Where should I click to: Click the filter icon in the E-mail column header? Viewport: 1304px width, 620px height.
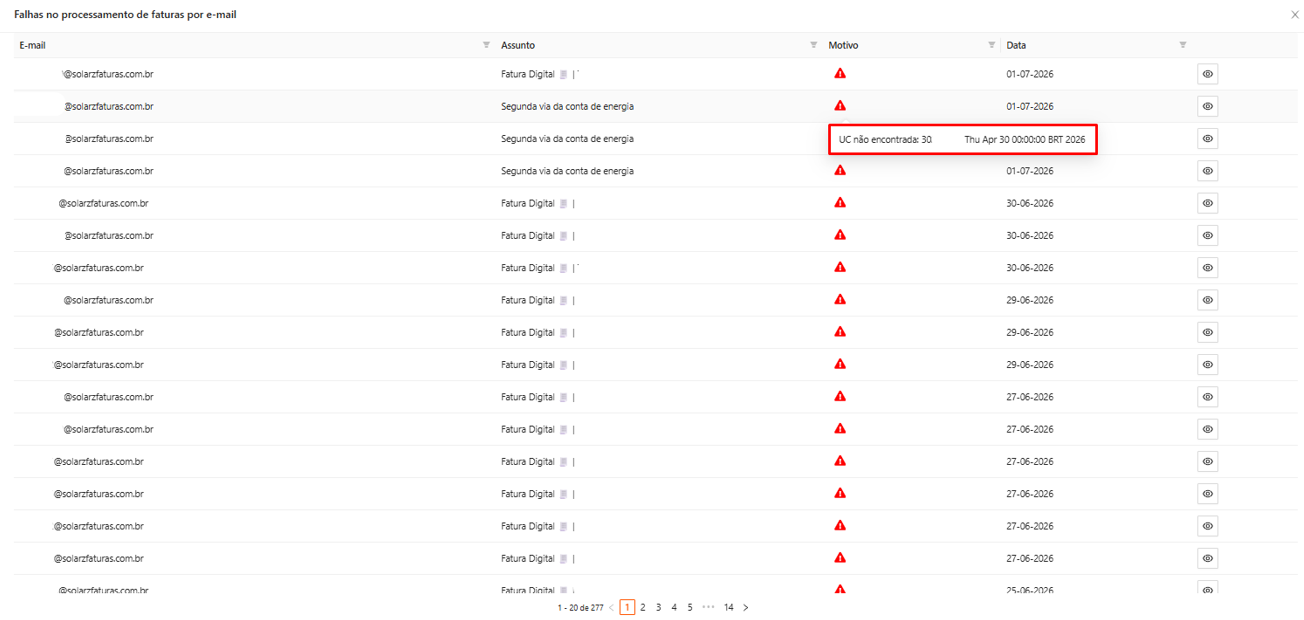click(486, 45)
